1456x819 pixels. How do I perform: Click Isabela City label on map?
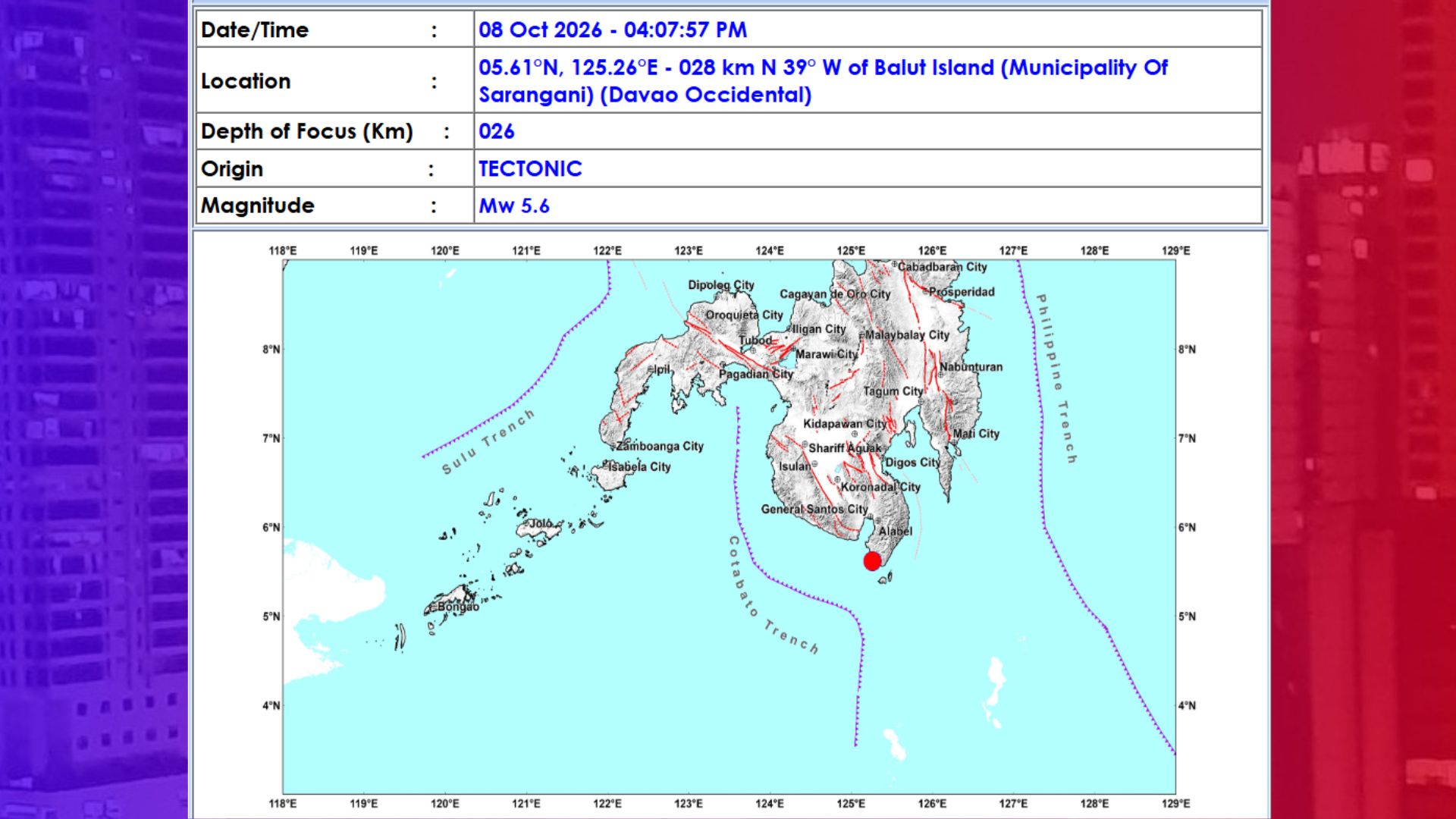(639, 467)
